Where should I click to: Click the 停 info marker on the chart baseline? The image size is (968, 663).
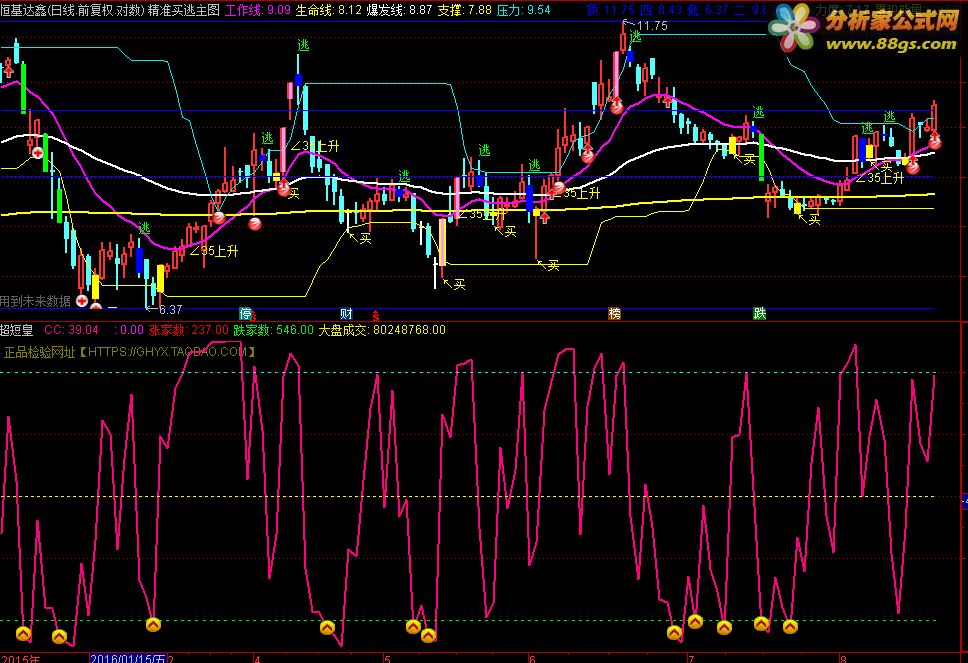click(245, 314)
